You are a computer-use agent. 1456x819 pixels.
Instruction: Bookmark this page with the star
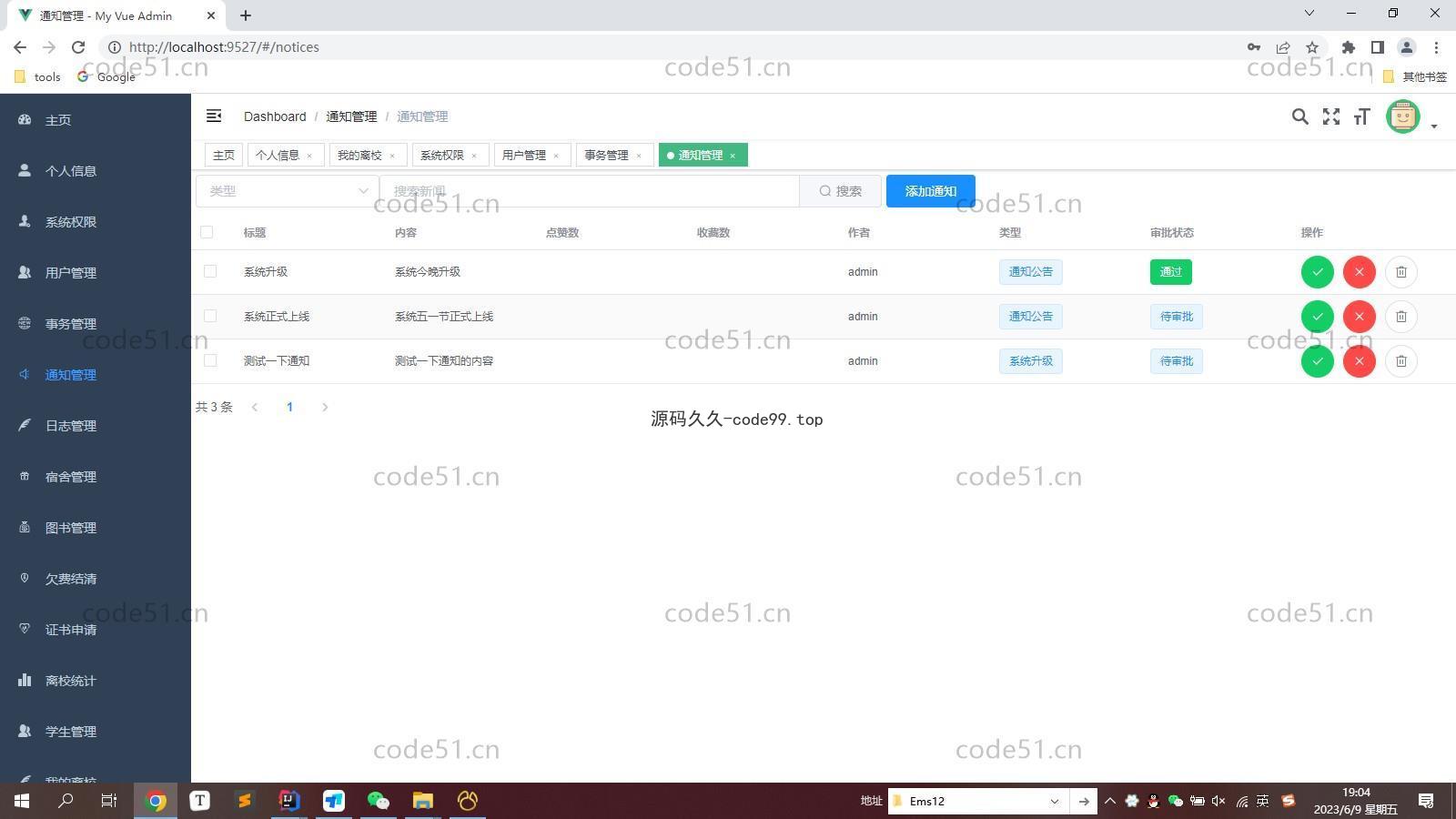pos(1312,47)
